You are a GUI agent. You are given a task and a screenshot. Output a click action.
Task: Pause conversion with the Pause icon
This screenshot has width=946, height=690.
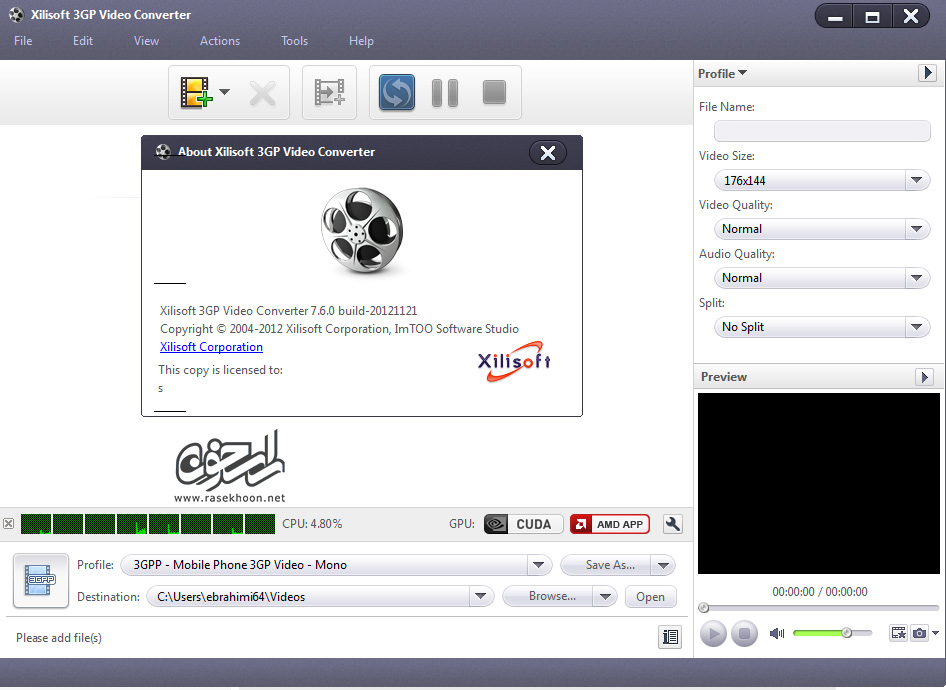click(x=445, y=93)
